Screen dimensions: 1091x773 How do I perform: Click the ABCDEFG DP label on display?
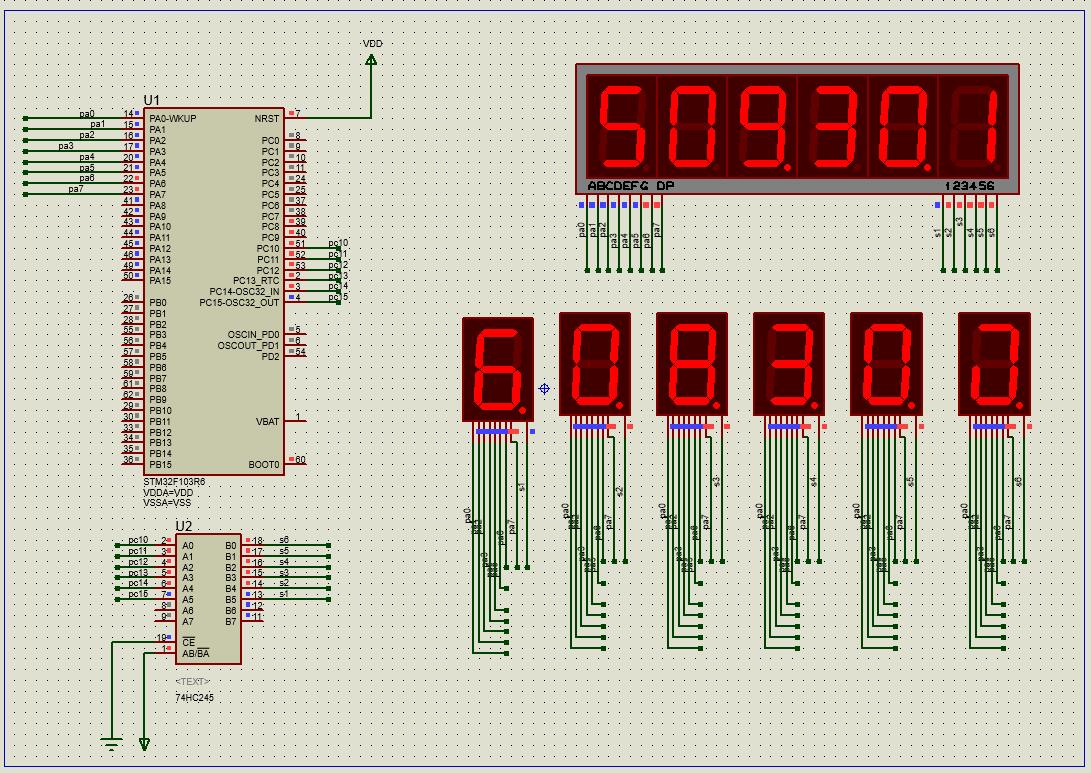point(631,186)
